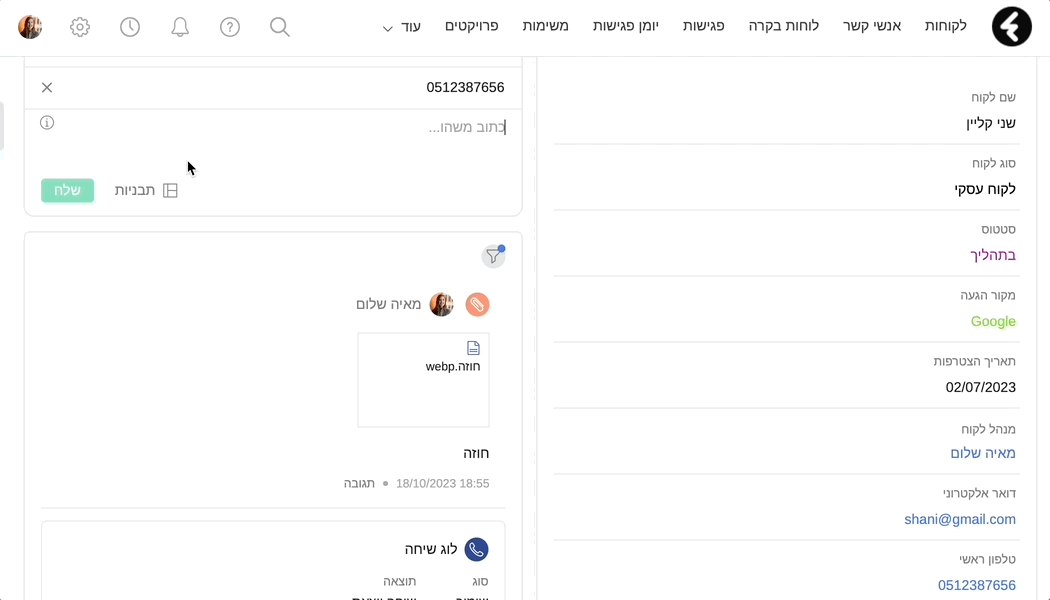The image size is (1050, 600).
Task: Click the customer type לקוח עסקי
Action: coord(985,189)
